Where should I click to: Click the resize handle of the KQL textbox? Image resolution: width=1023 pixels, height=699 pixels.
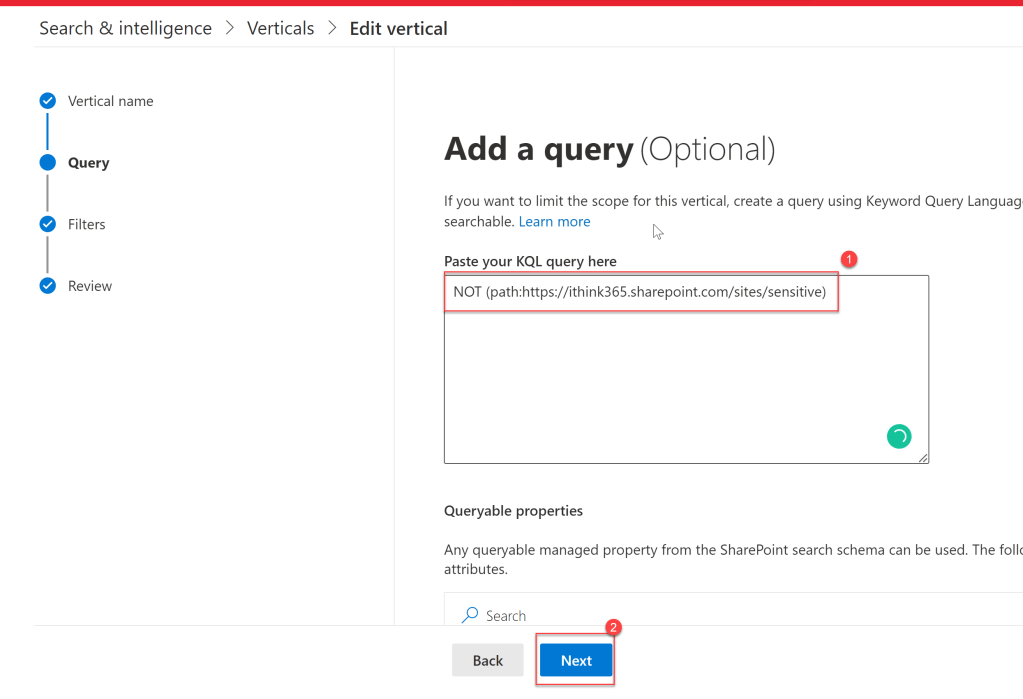pyautogui.click(x=923, y=458)
